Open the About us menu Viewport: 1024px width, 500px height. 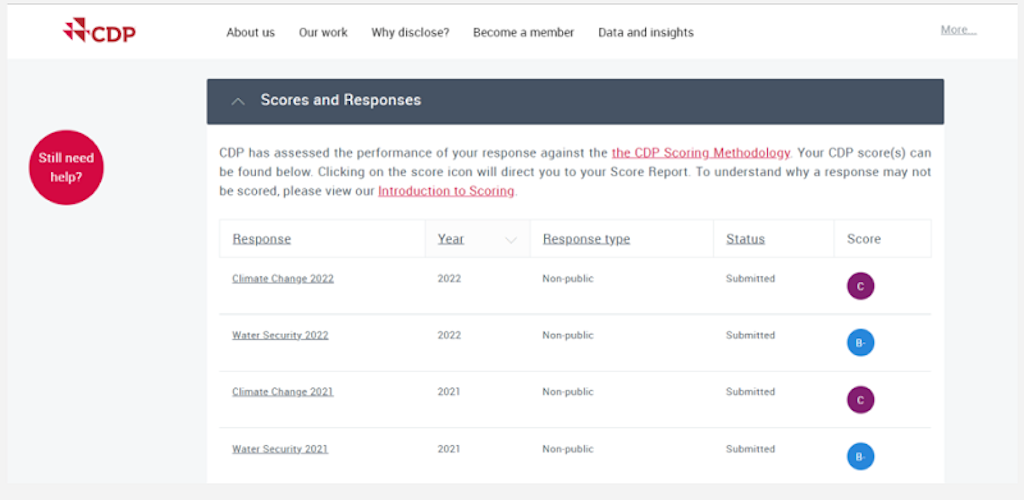pos(250,32)
